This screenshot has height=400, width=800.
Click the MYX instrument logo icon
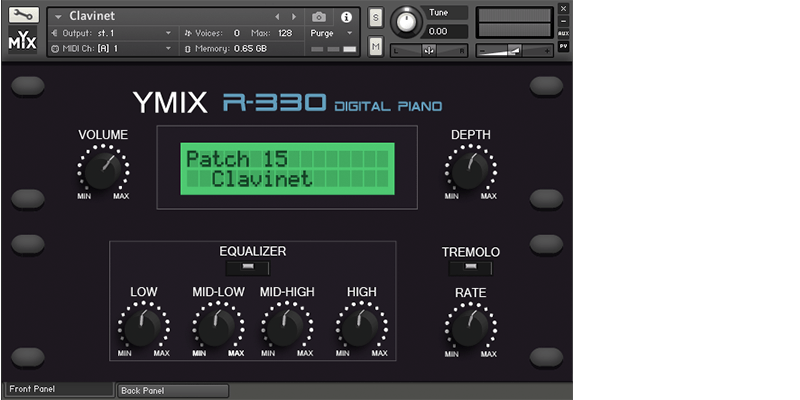tap(23, 39)
